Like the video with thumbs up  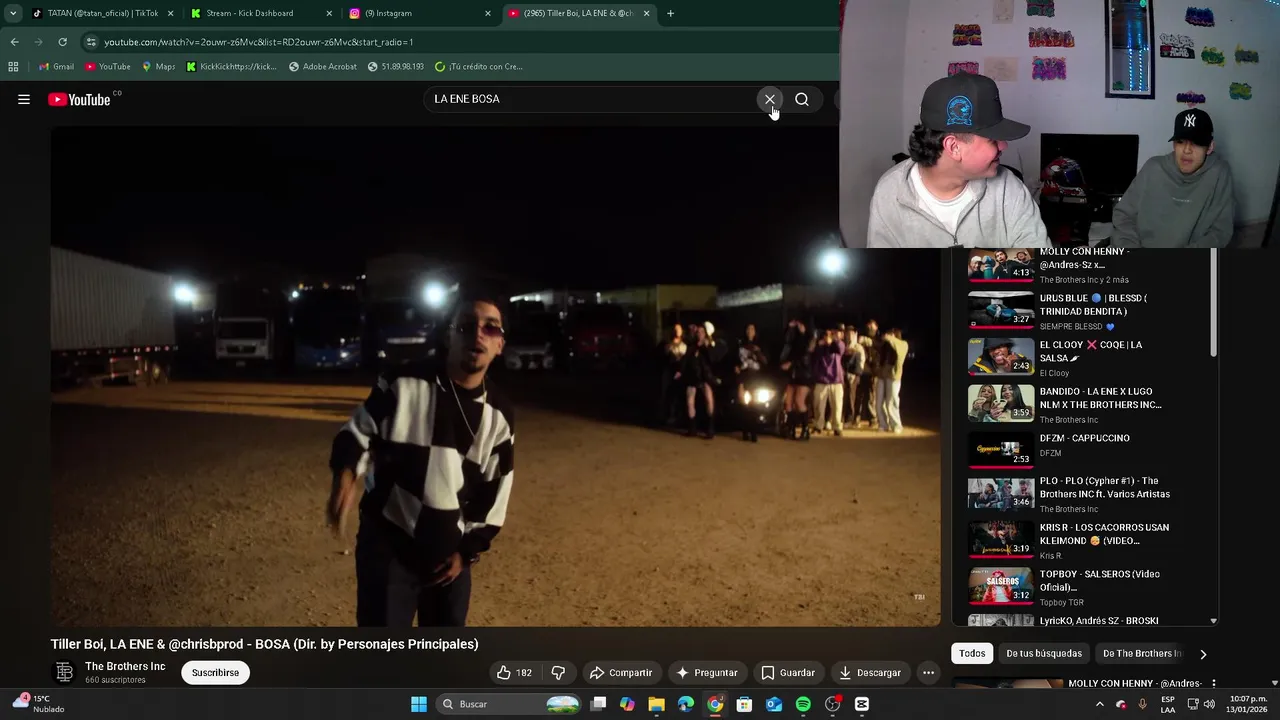515,673
